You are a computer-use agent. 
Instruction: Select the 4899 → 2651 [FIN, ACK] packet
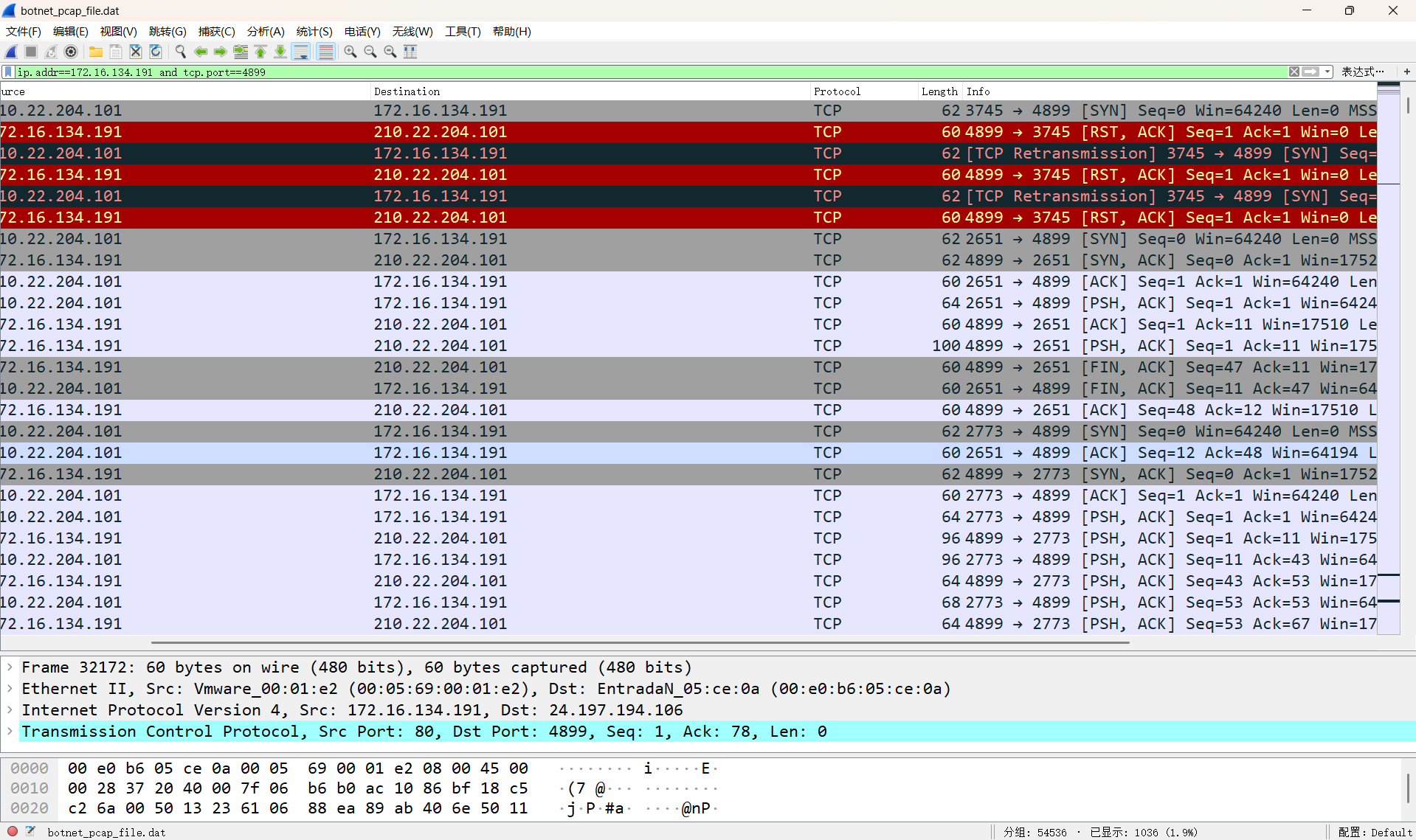(688, 367)
